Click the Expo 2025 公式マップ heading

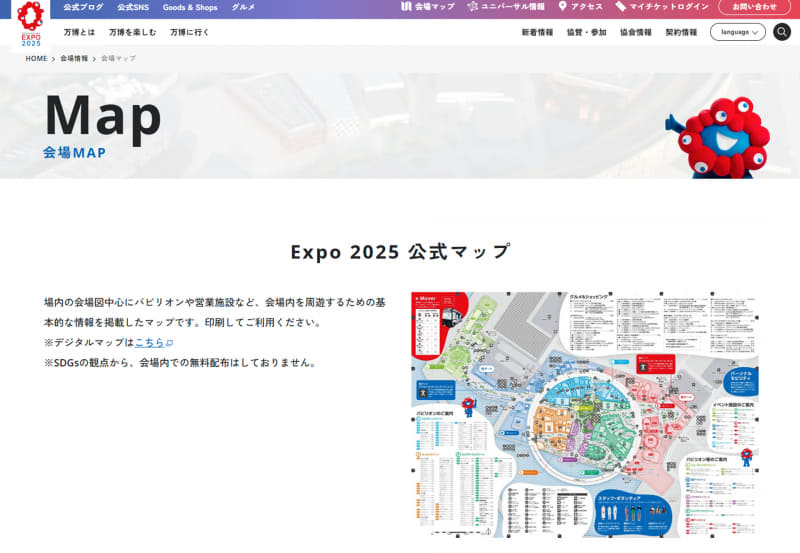pyautogui.click(x=400, y=252)
